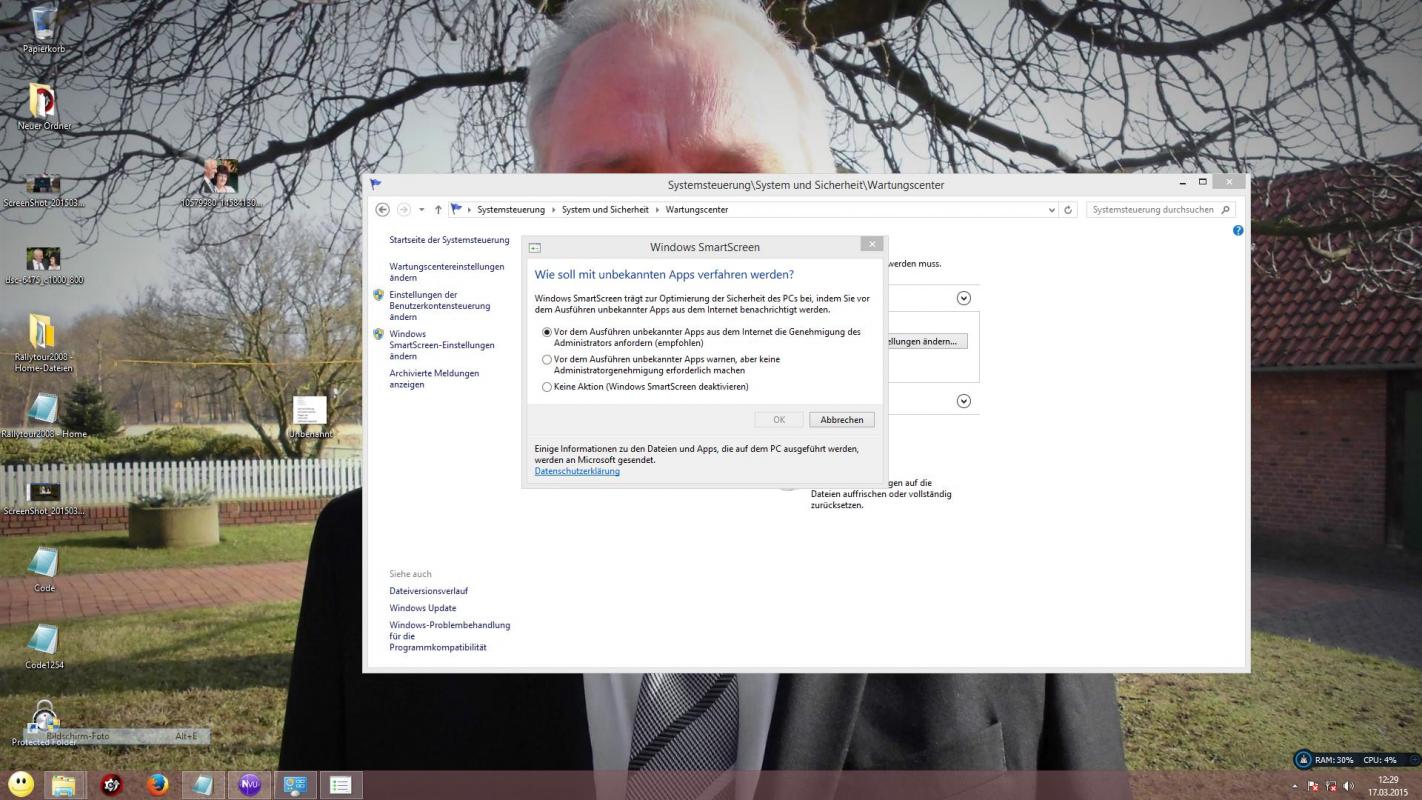The height and width of the screenshot is (800, 1422).
Task: Click System und Sicherheit breadcrumb
Action: point(605,210)
